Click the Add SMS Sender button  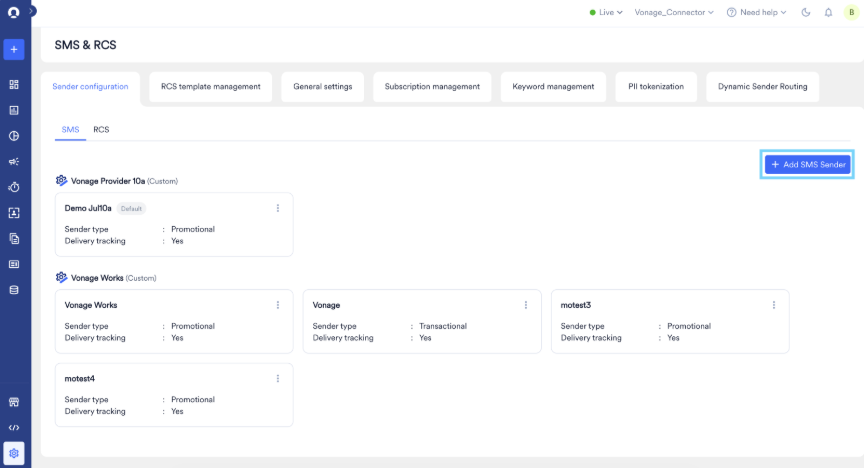point(807,164)
